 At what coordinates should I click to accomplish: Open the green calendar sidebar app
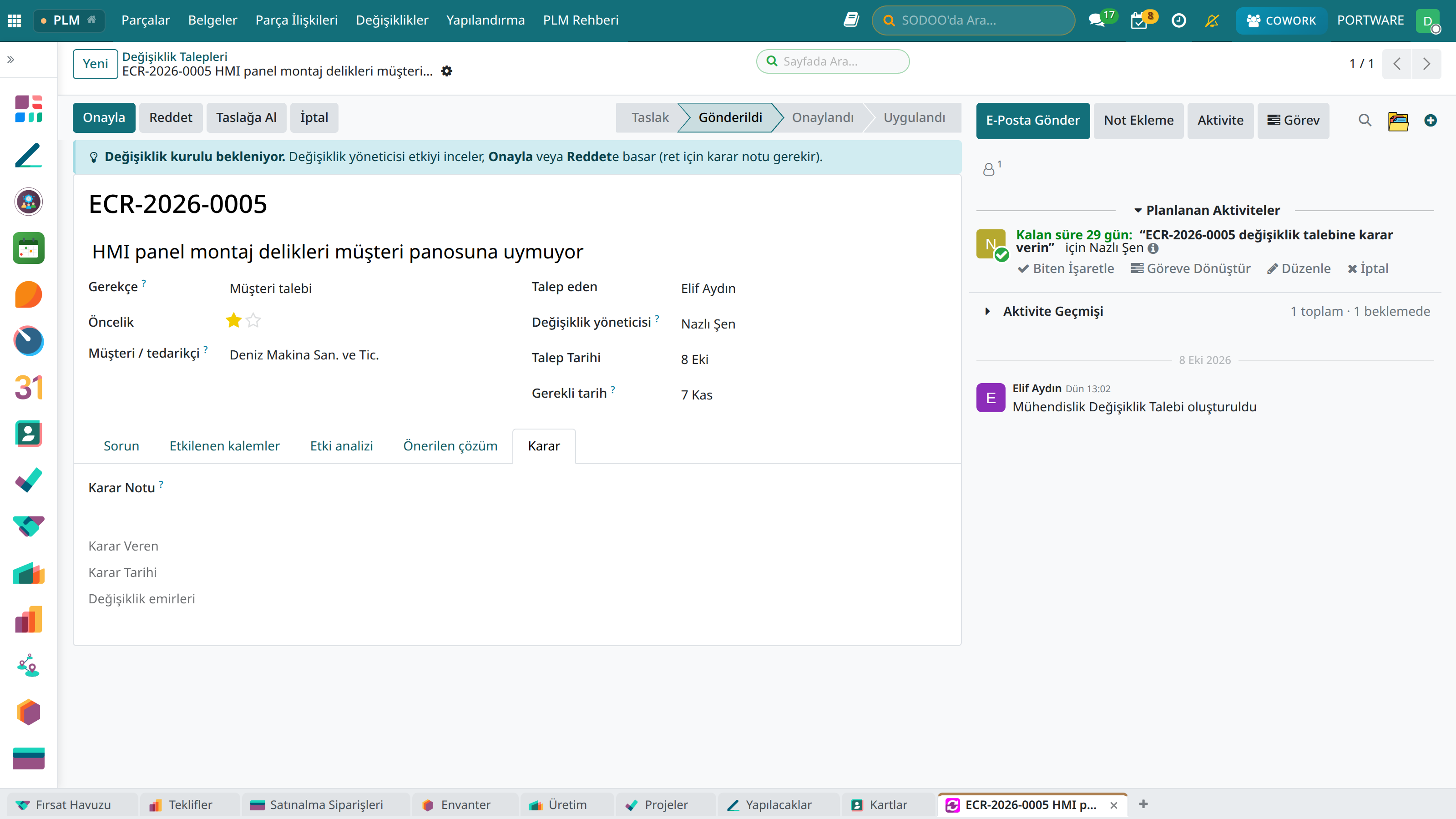(x=28, y=248)
